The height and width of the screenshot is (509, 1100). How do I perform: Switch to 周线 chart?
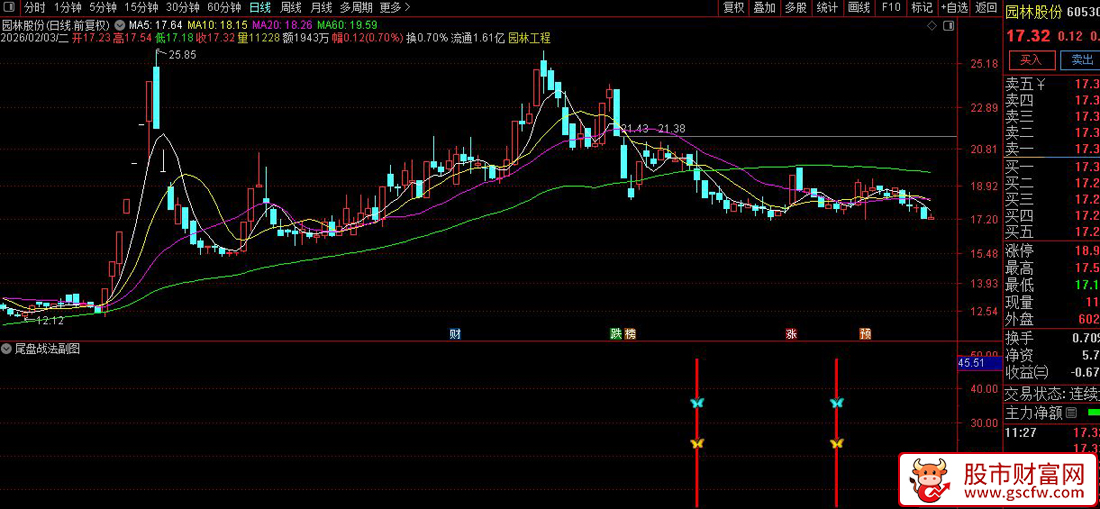point(290,8)
